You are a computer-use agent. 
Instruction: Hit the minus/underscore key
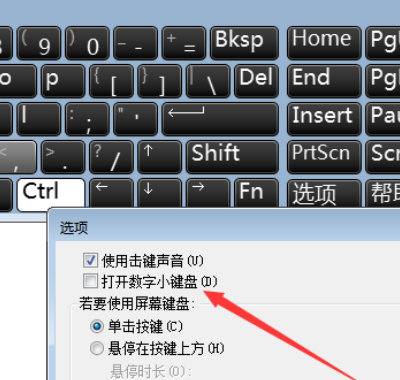[x=135, y=43]
